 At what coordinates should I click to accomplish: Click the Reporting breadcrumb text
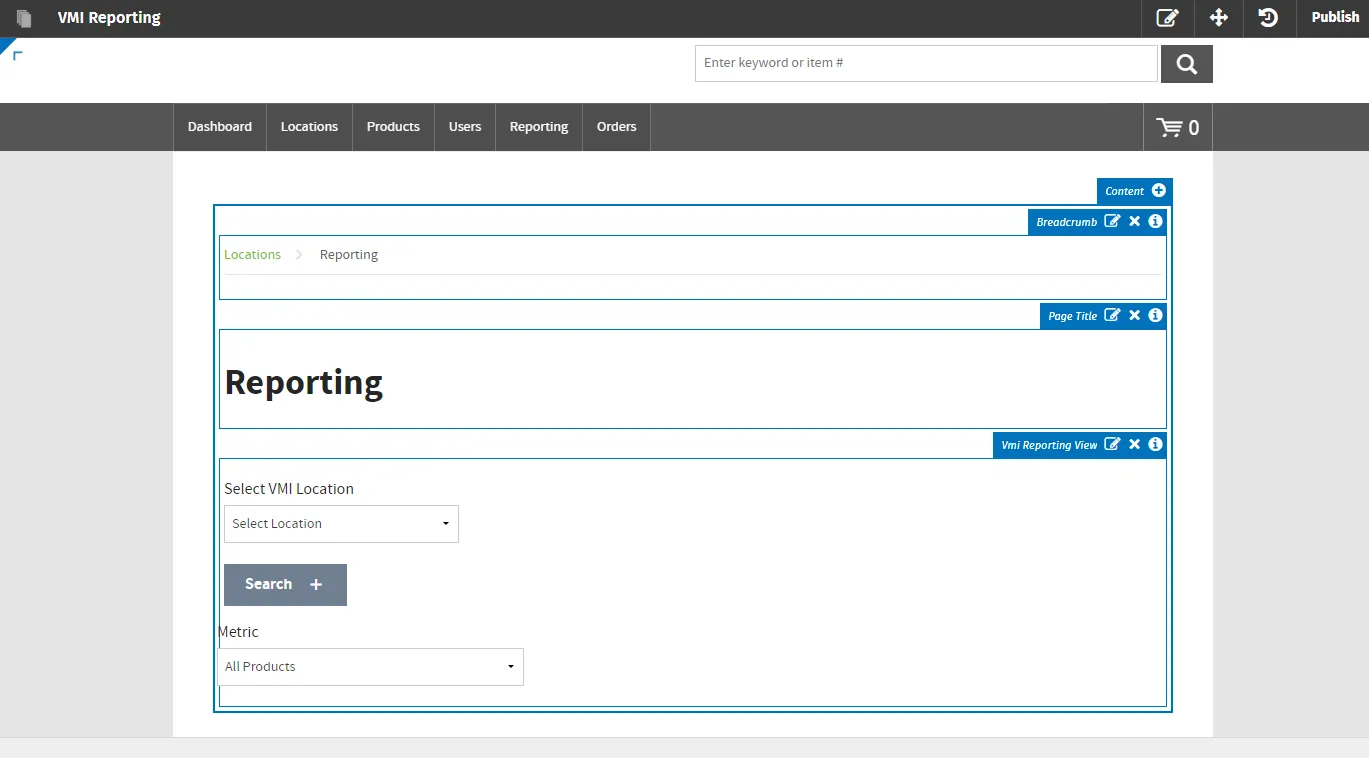pyautogui.click(x=349, y=255)
